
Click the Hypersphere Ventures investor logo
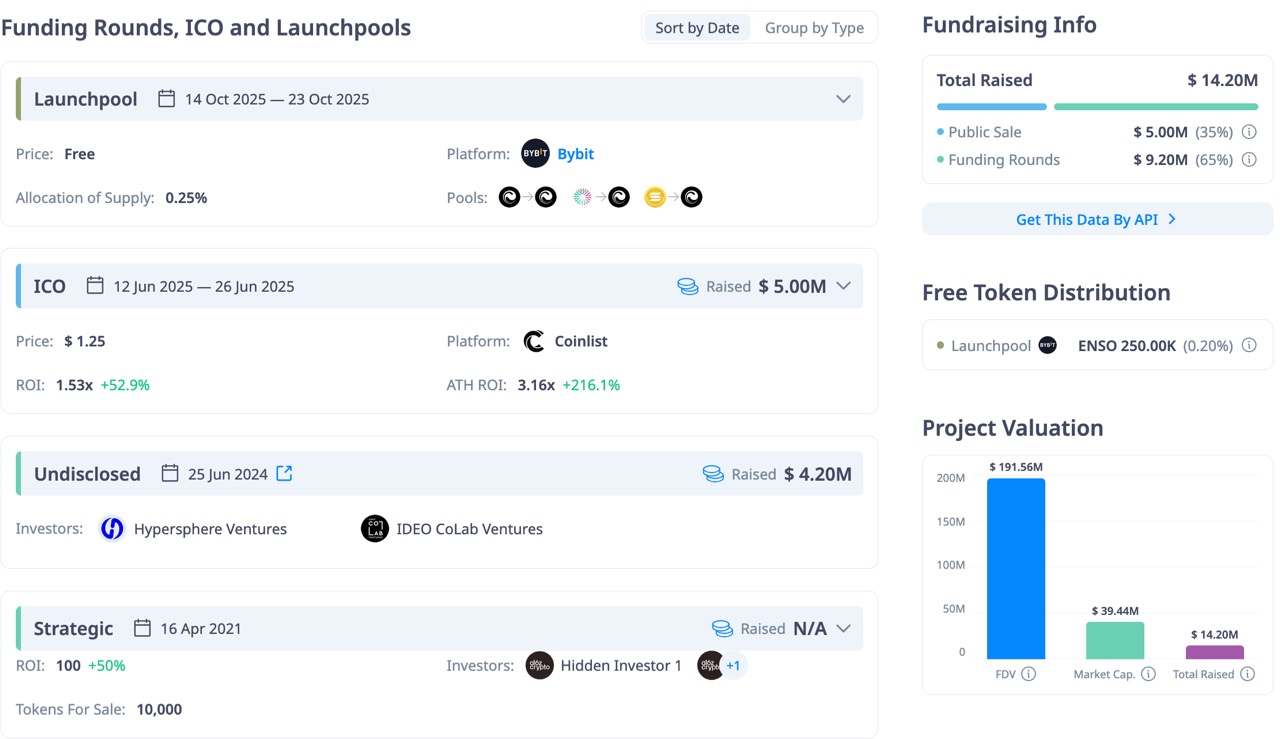click(112, 529)
